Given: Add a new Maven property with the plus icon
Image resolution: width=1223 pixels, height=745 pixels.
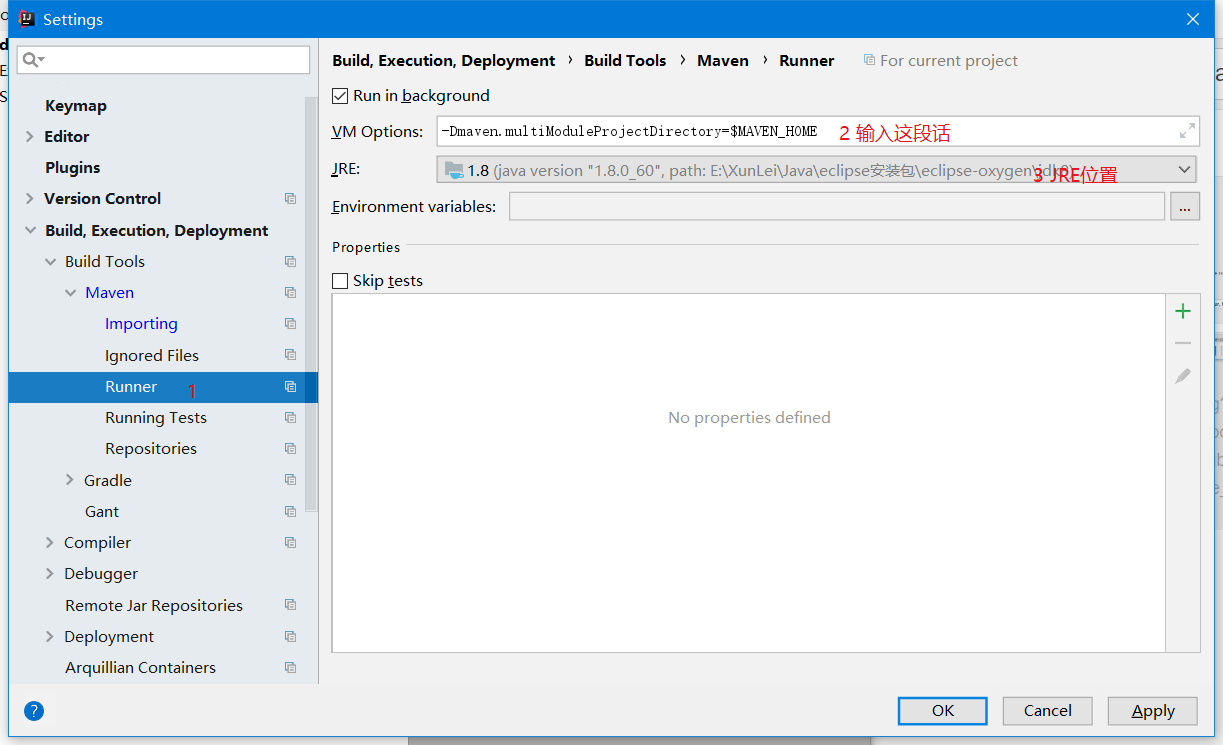Looking at the screenshot, I should (1183, 311).
